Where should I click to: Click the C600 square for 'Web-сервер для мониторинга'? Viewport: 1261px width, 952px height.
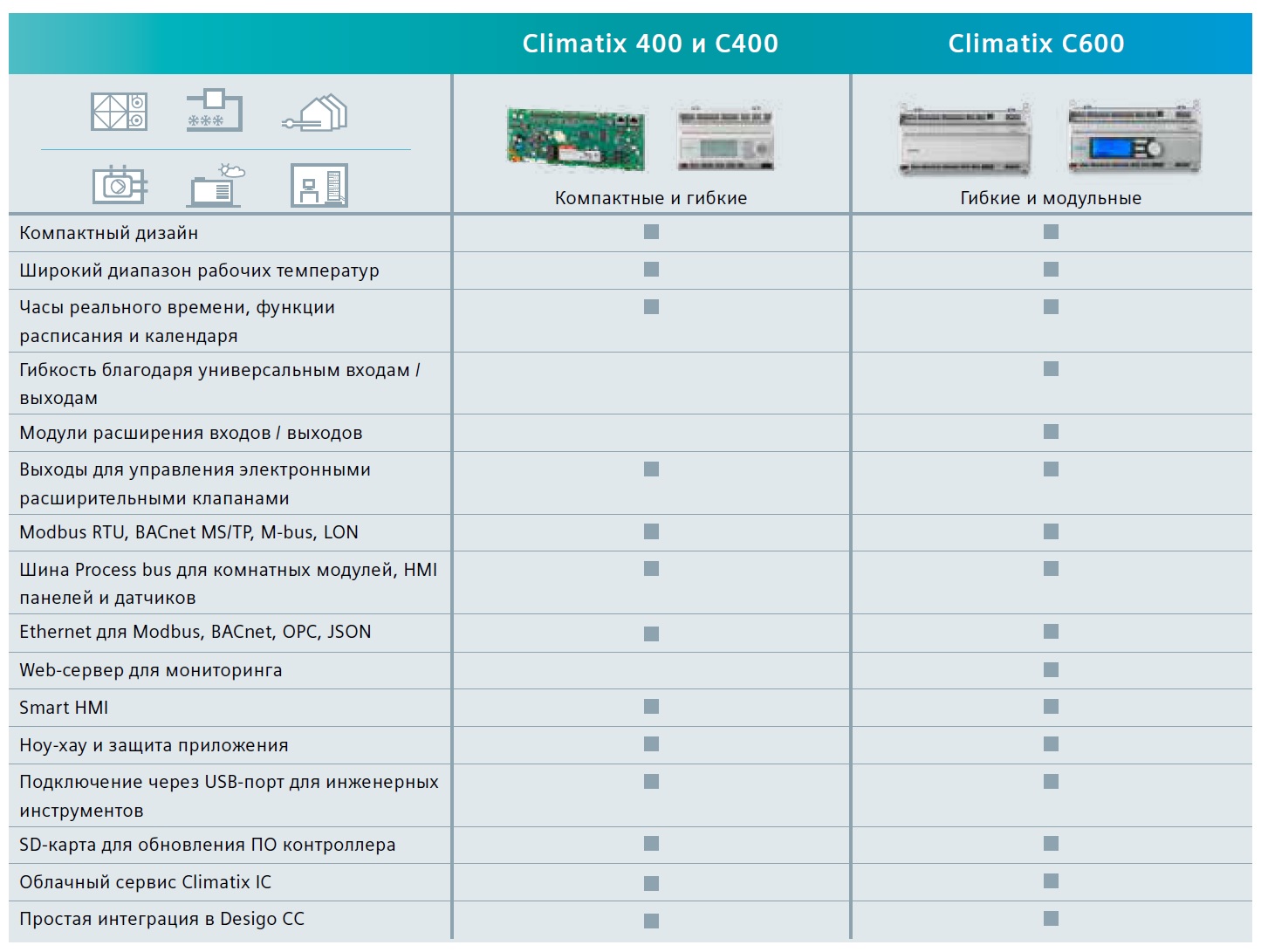tap(1051, 669)
